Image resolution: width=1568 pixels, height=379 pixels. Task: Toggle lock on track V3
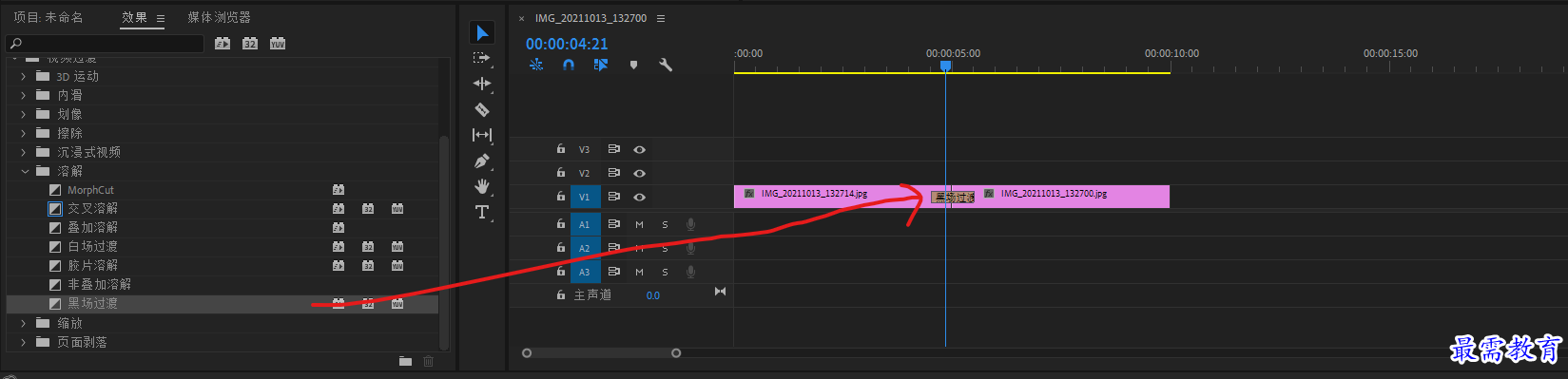tap(561, 149)
